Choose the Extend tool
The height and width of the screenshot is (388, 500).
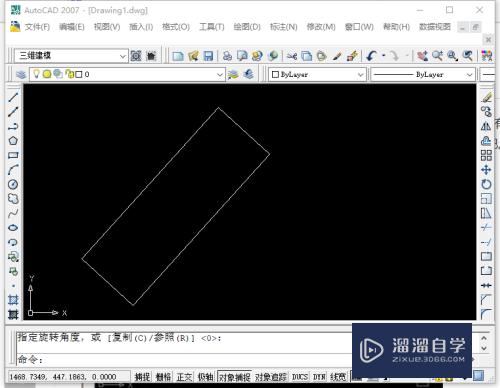tap(486, 242)
